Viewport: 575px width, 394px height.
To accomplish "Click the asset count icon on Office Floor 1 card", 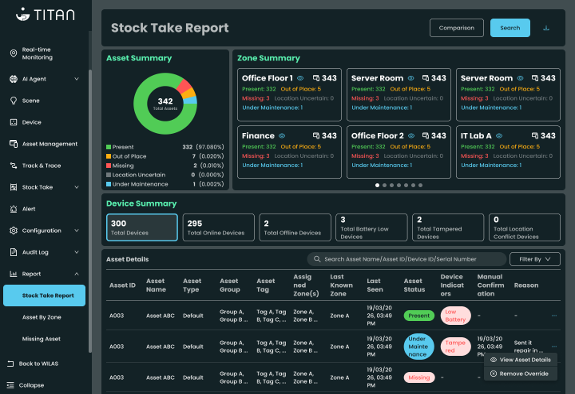I will pos(316,78).
